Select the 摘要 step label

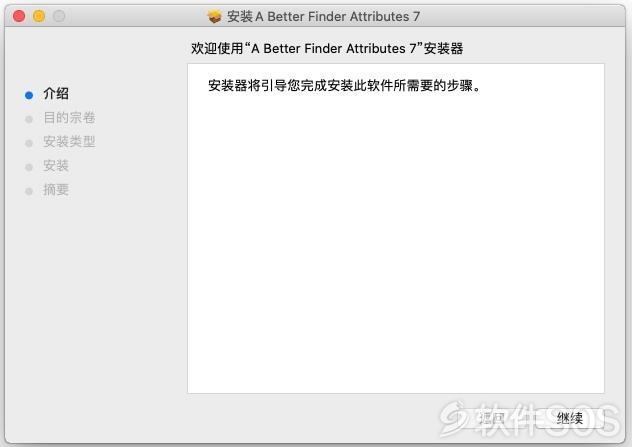56,189
